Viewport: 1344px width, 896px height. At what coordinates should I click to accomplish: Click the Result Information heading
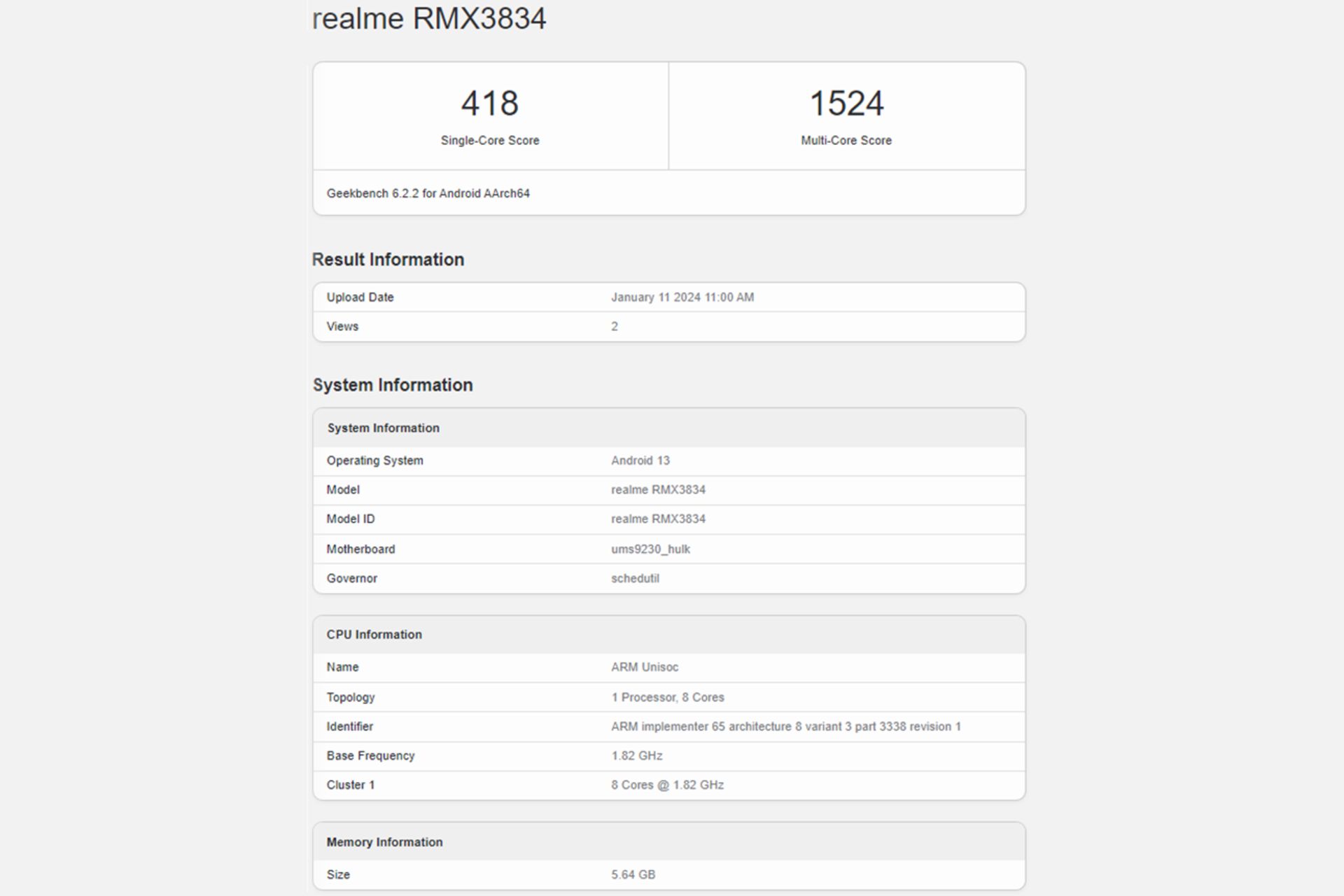[x=388, y=260]
